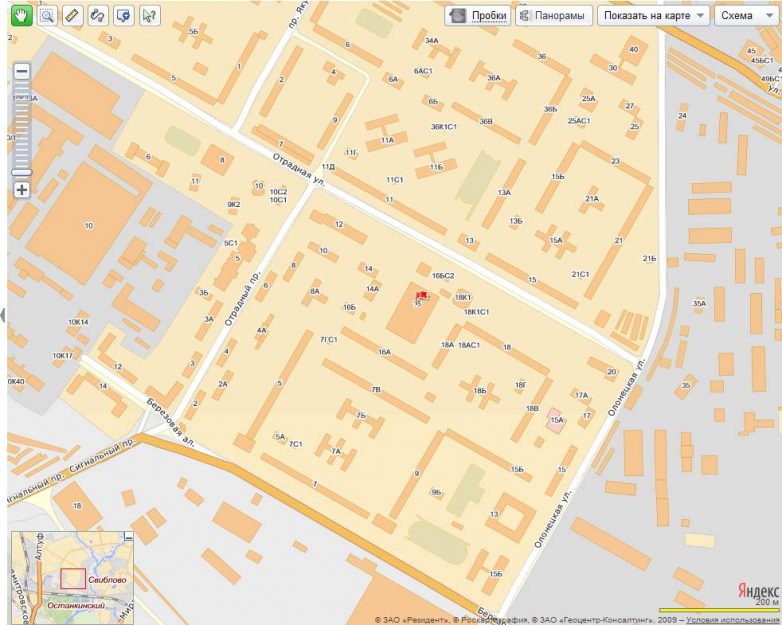The image size is (782, 625).
Task: Click the map tool icon left of the info pointer
Action: pos(123,15)
